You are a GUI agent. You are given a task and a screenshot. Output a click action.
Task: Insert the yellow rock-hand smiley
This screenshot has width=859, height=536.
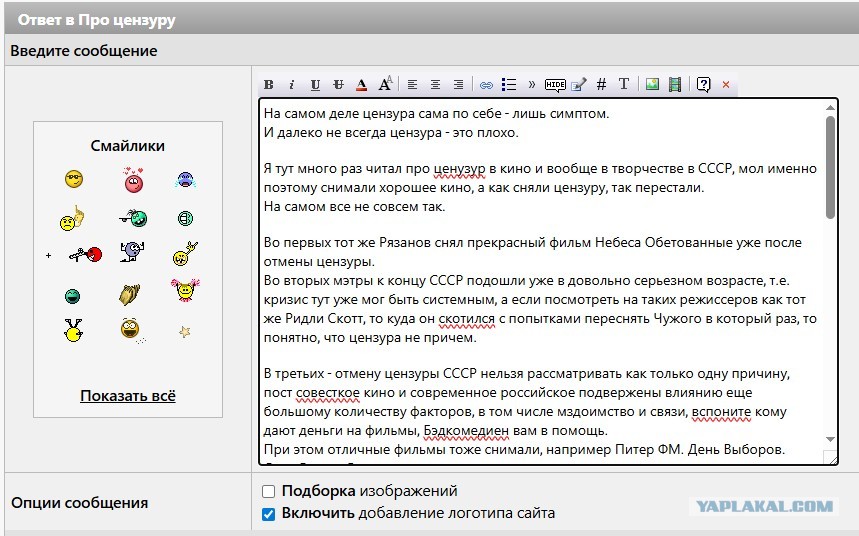pos(185,253)
